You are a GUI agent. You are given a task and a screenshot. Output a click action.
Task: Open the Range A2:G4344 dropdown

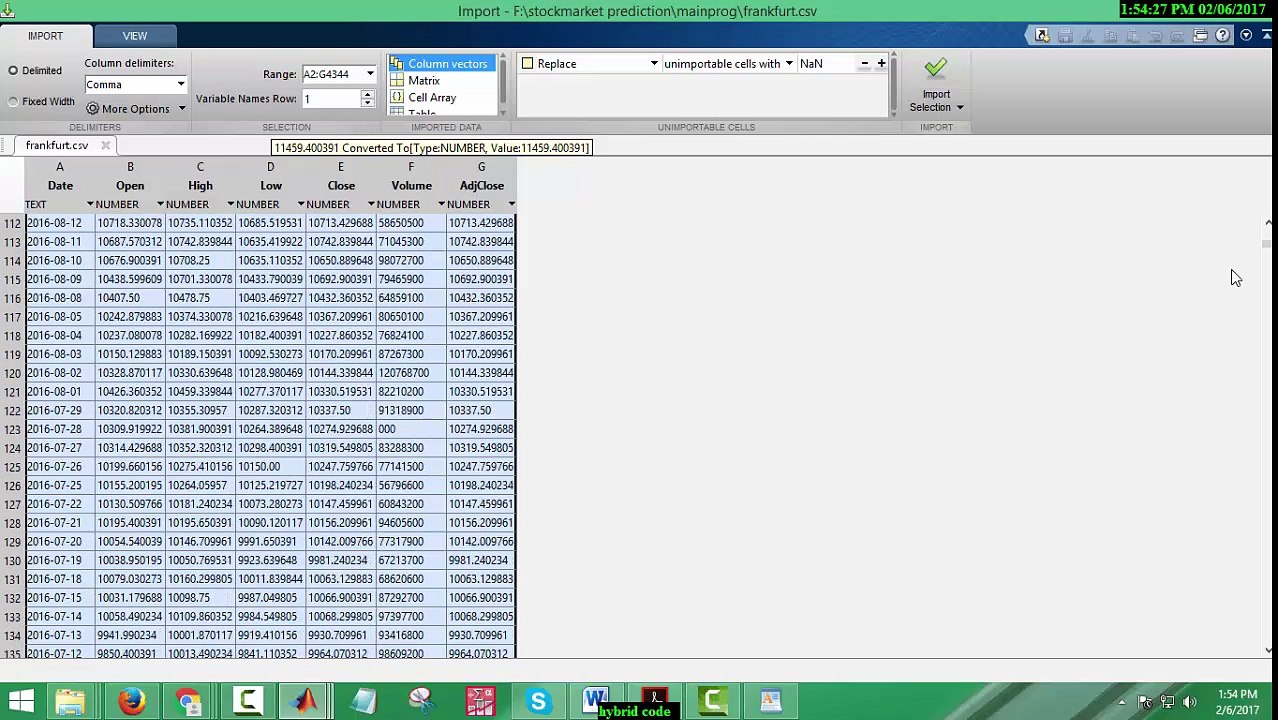pos(370,74)
